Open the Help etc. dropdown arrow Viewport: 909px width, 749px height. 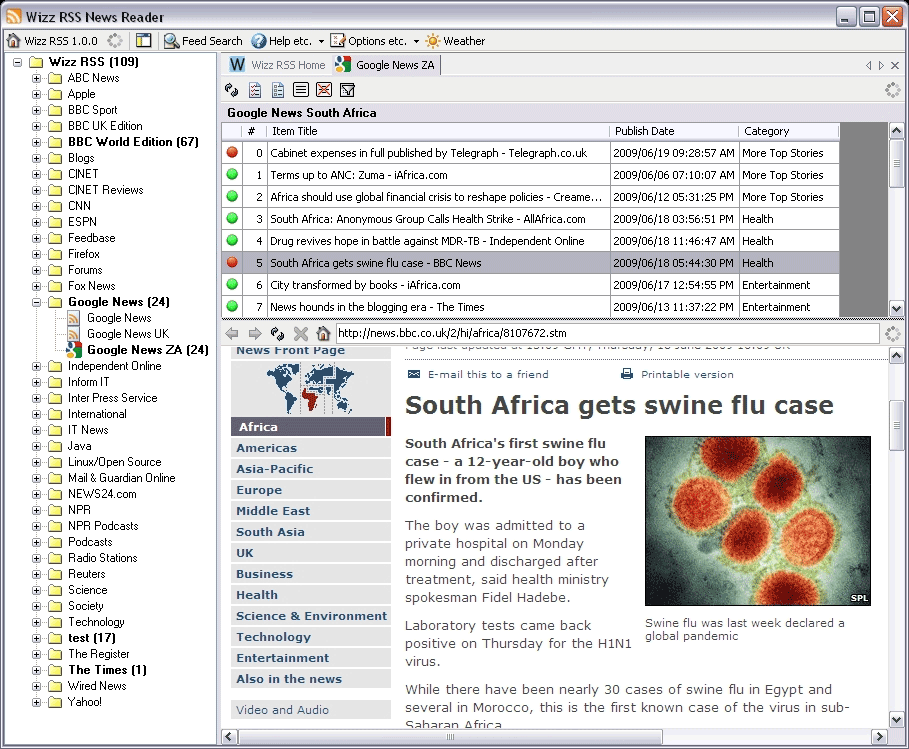[321, 41]
